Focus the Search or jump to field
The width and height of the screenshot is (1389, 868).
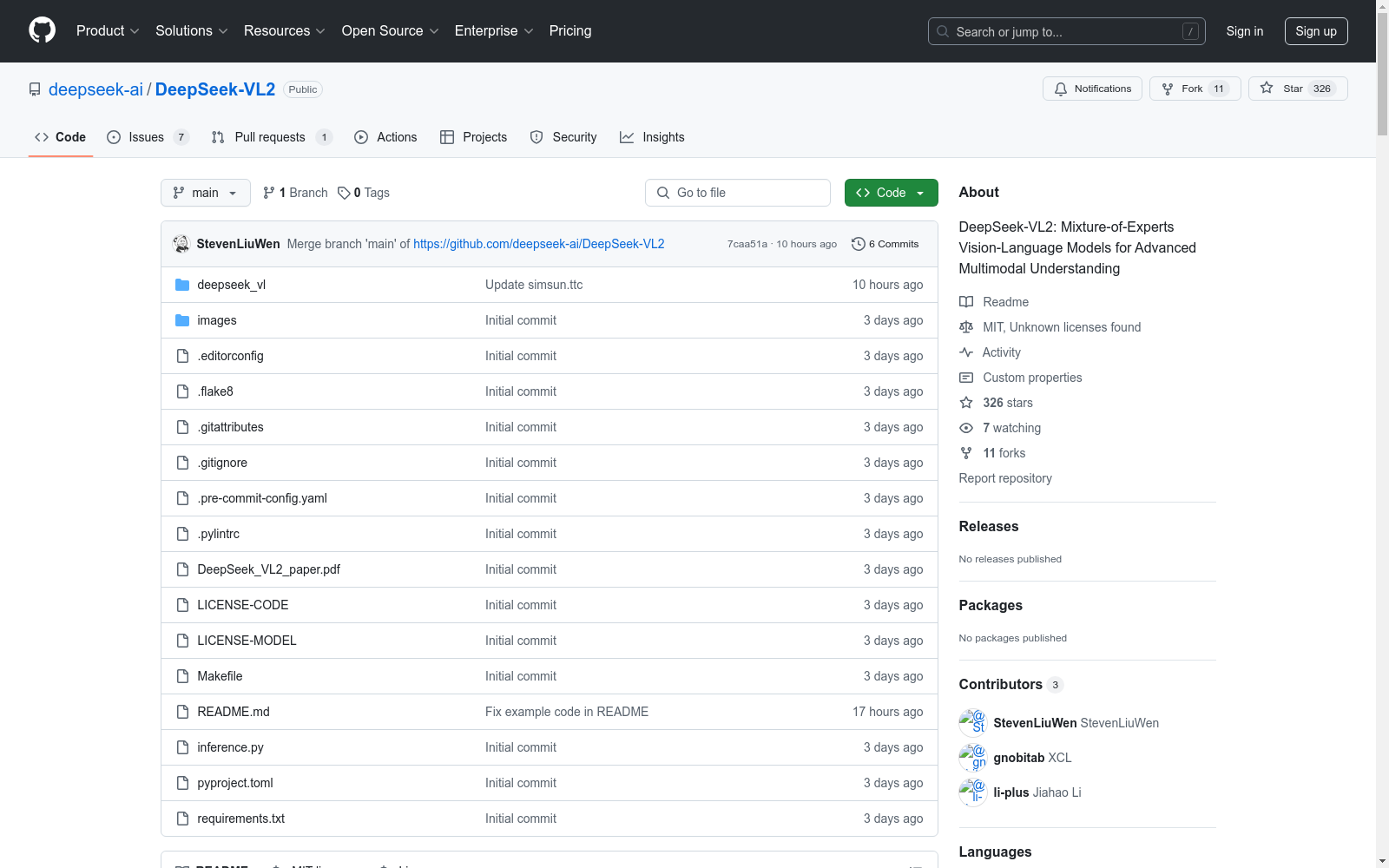click(1067, 31)
